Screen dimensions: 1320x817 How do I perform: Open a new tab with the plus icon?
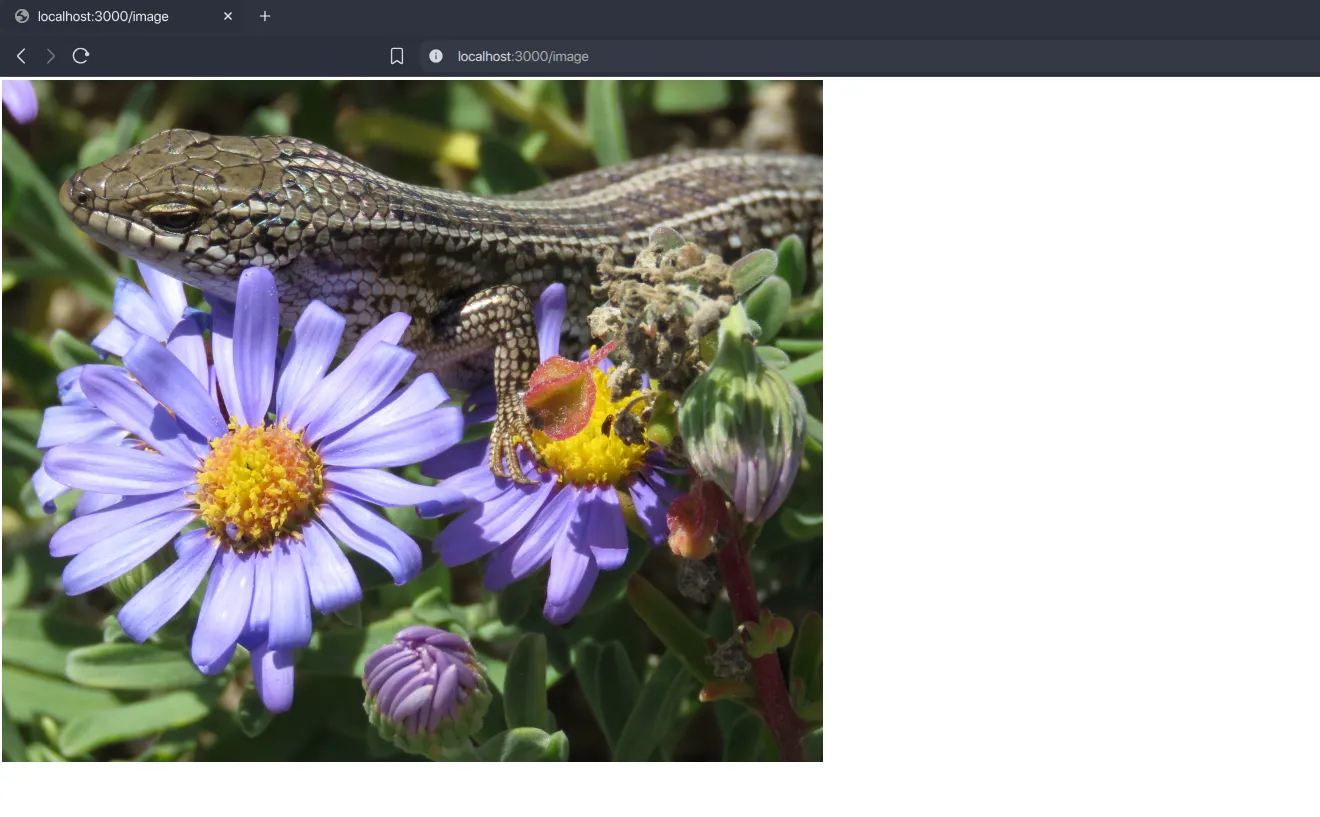(x=264, y=16)
